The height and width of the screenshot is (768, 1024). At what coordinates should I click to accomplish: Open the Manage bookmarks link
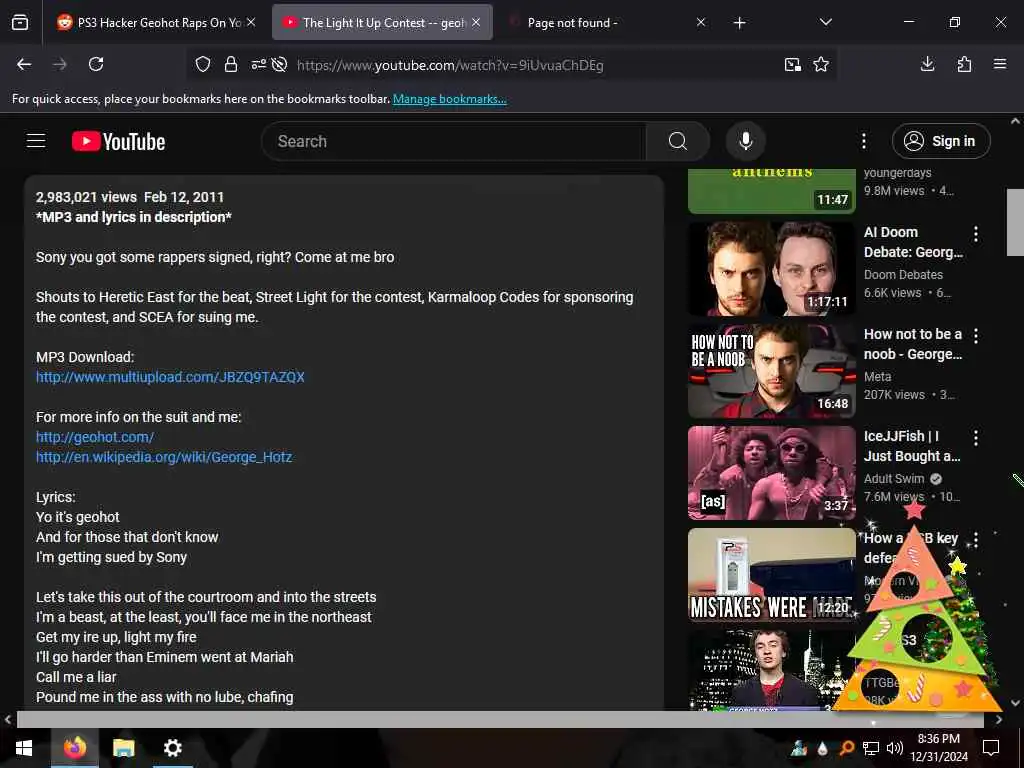pyautogui.click(x=449, y=99)
